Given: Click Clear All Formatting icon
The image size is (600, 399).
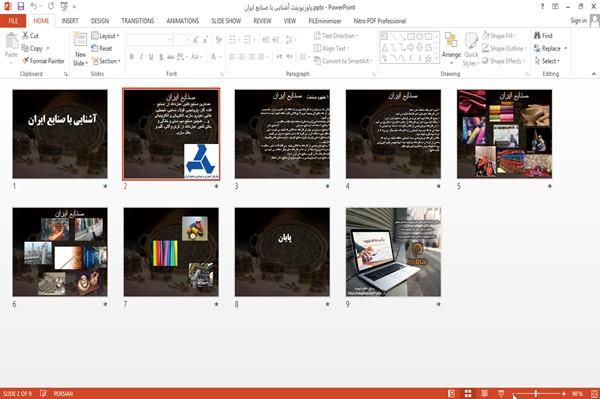Looking at the screenshot, I should [x=218, y=40].
